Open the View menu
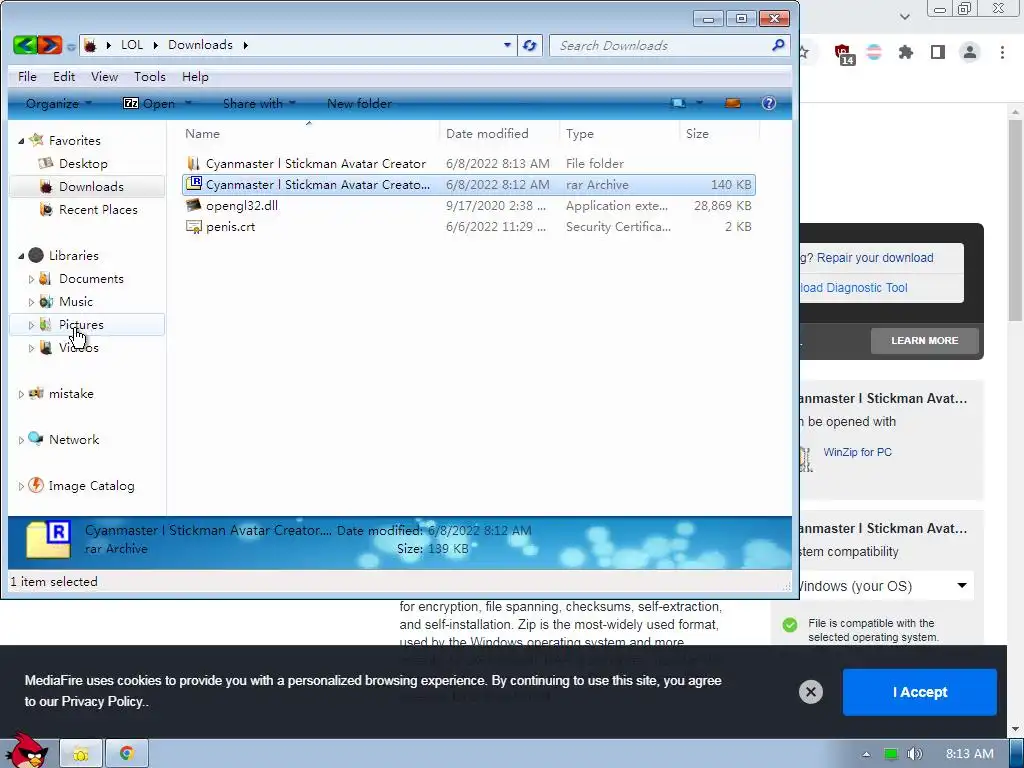 pyautogui.click(x=104, y=76)
